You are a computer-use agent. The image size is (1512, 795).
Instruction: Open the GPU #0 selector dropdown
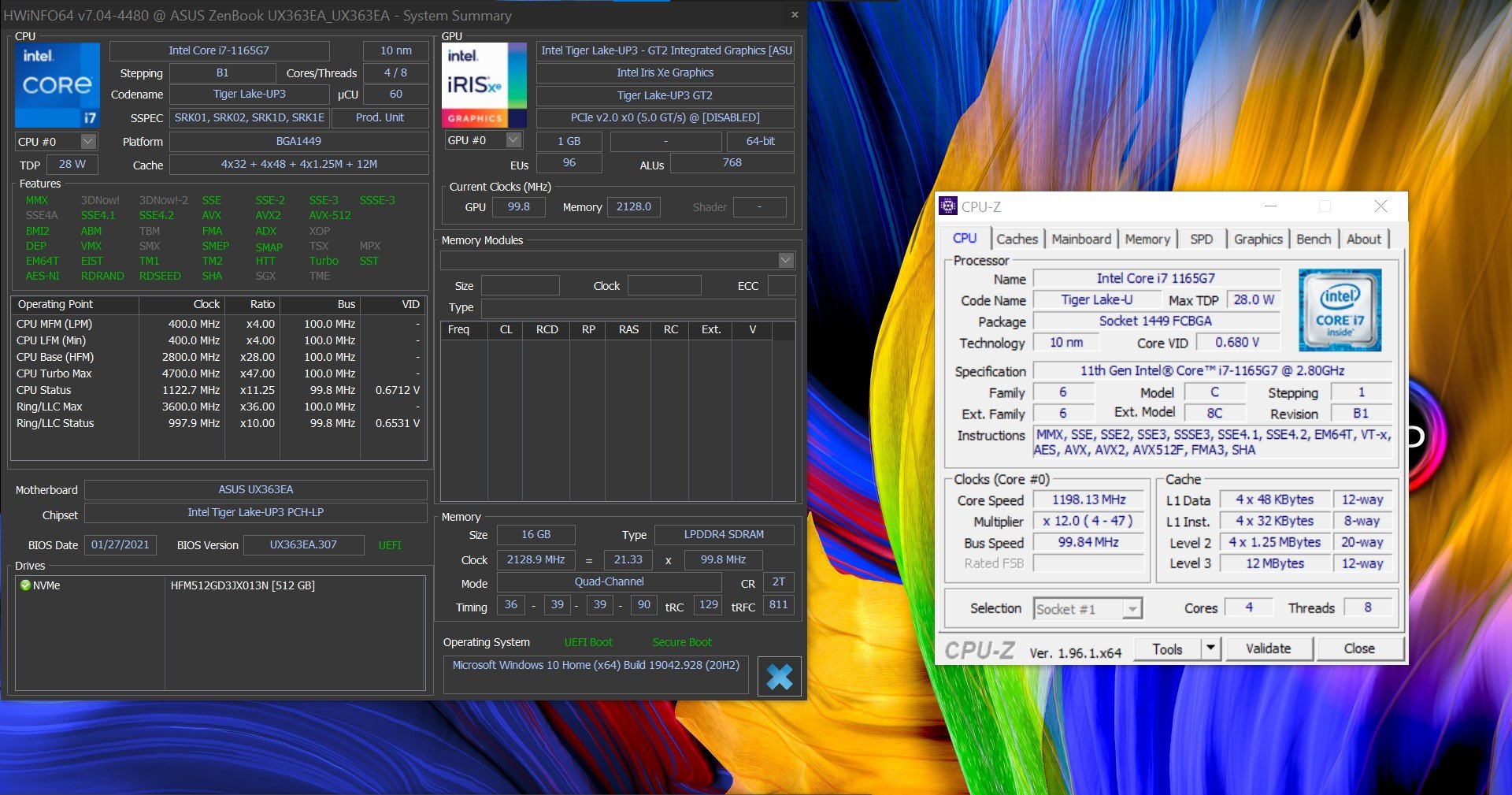513,140
